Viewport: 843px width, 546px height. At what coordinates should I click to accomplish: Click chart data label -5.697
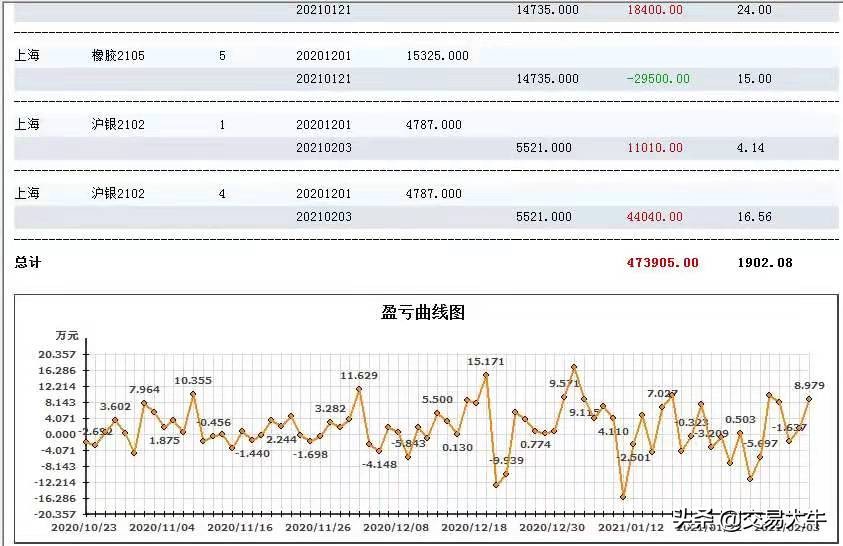(760, 444)
